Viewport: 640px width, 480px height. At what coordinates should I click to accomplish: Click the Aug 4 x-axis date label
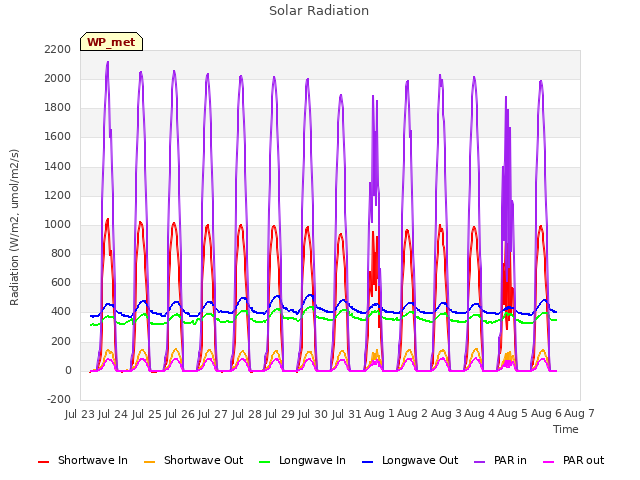click(479, 413)
